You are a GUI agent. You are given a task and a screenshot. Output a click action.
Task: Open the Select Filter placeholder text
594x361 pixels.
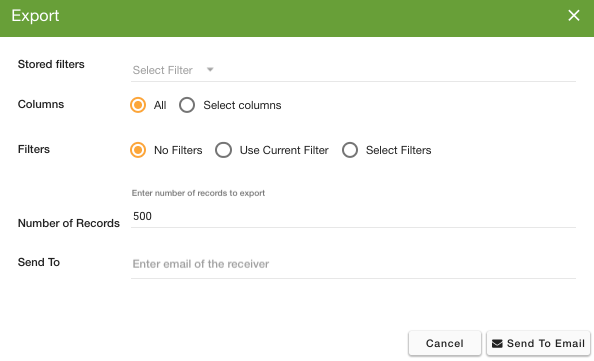(x=163, y=70)
